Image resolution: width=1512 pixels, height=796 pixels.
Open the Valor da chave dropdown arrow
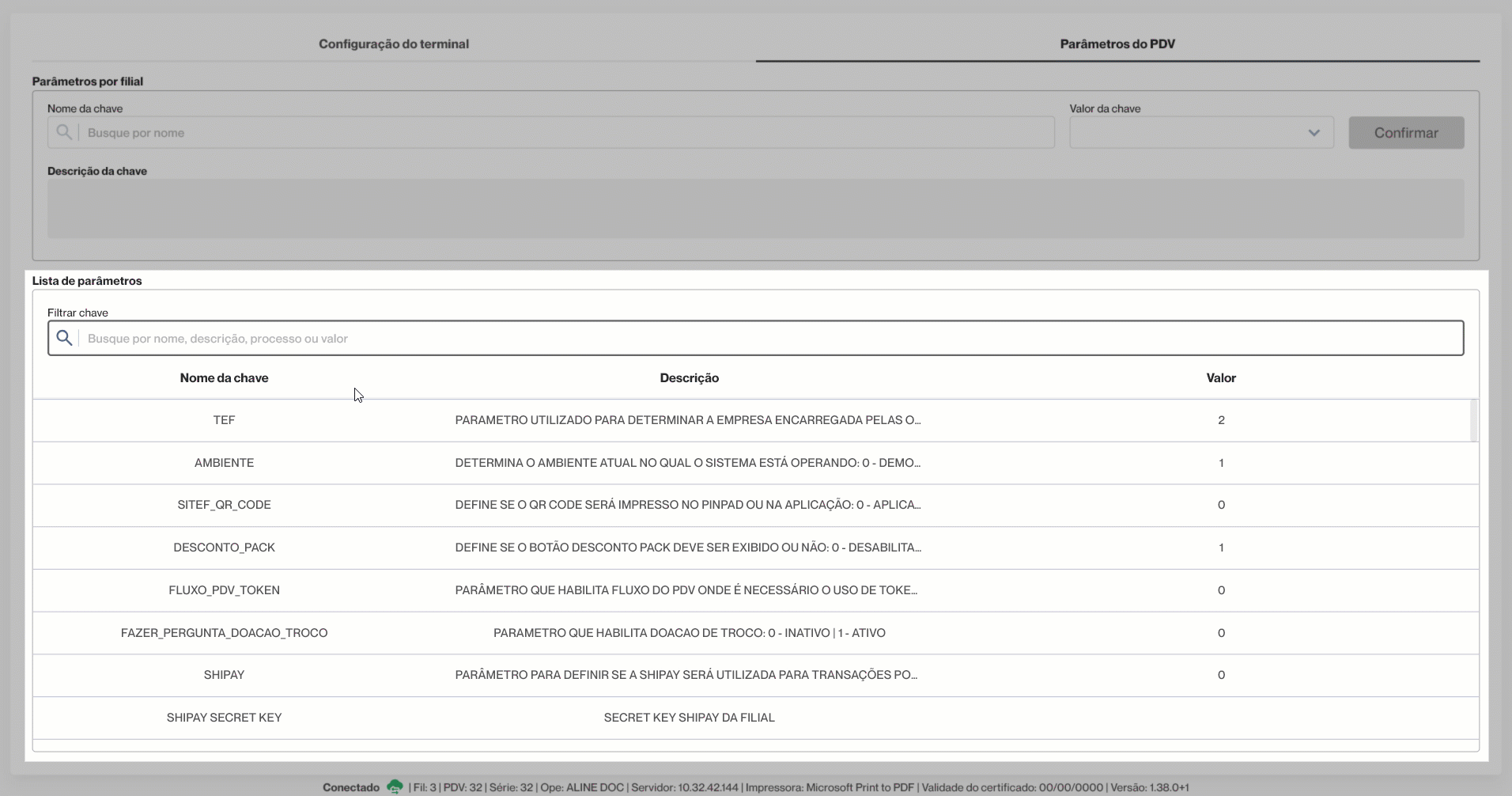pos(1314,133)
